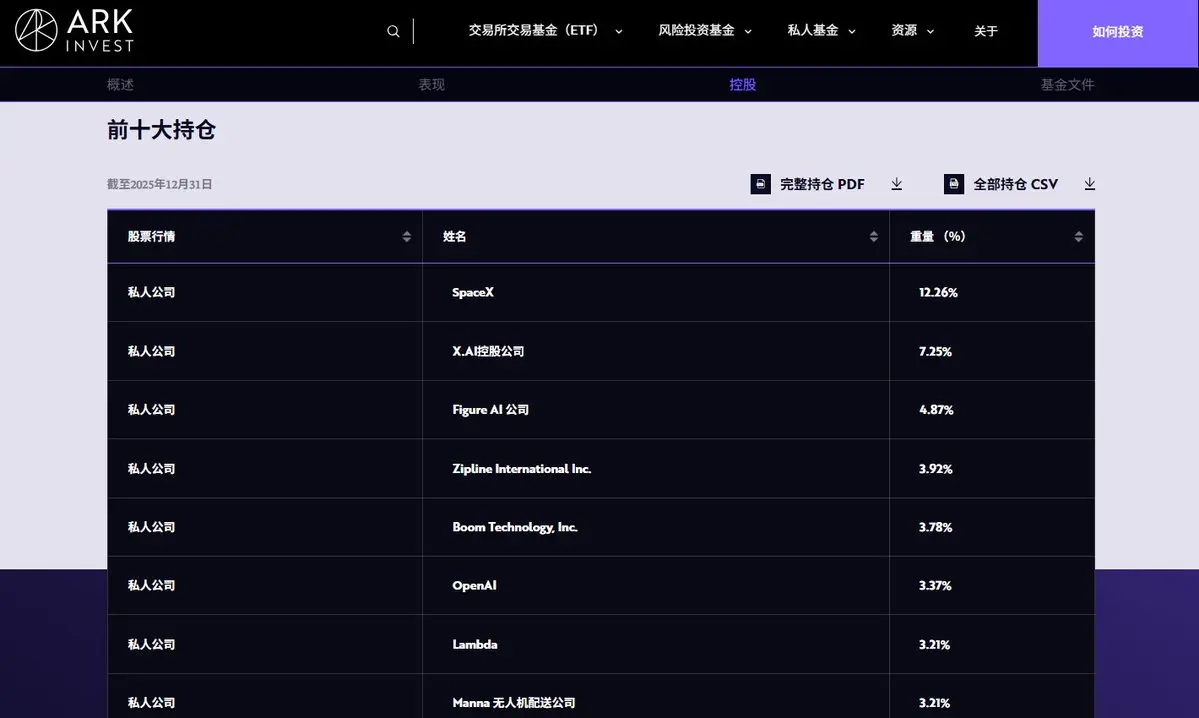Image resolution: width=1199 pixels, height=718 pixels.
Task: Click the 重量 (%) column header
Action: tap(993, 237)
